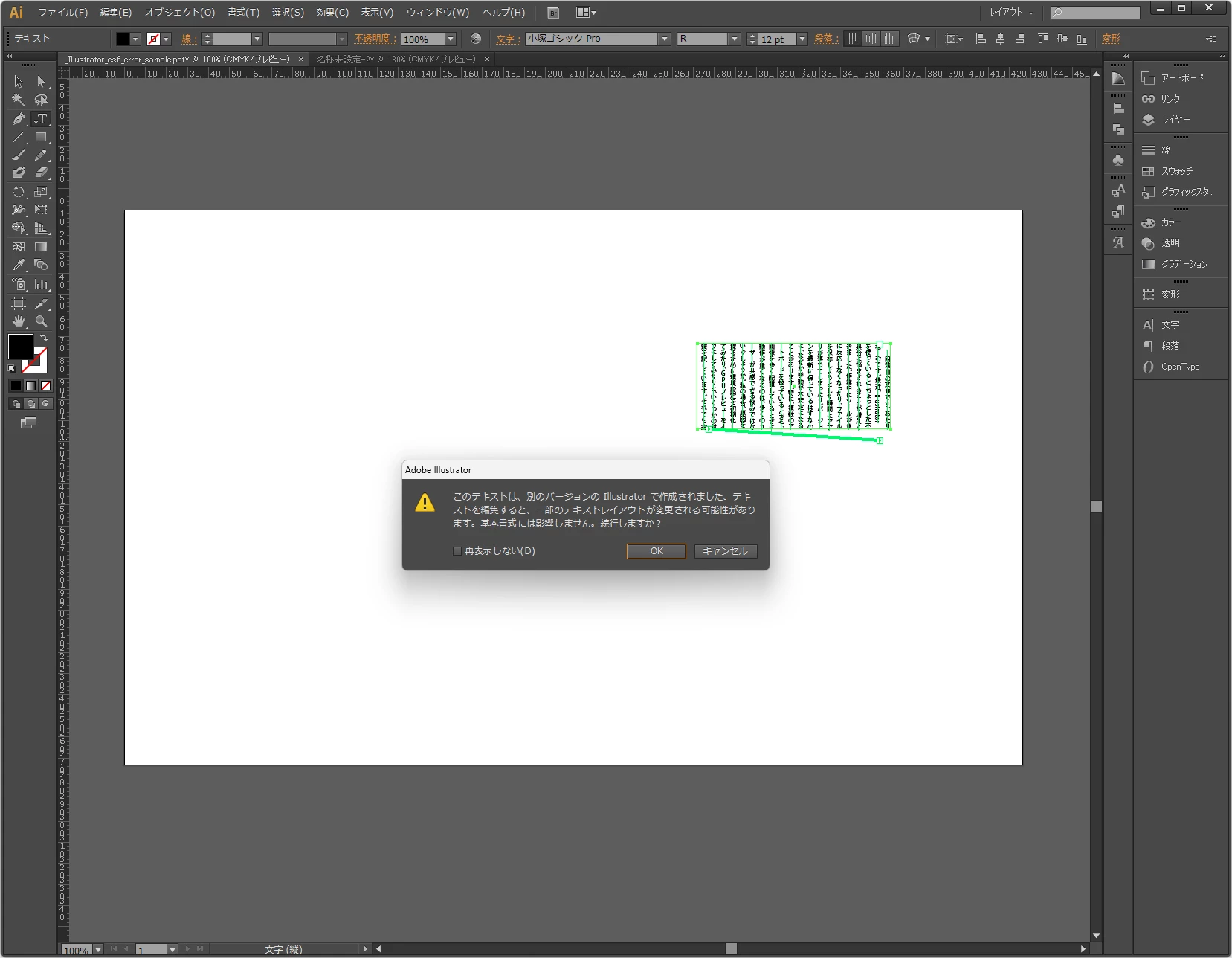Set paint mode to Gradient
The image size is (1232, 958).
tap(30, 385)
